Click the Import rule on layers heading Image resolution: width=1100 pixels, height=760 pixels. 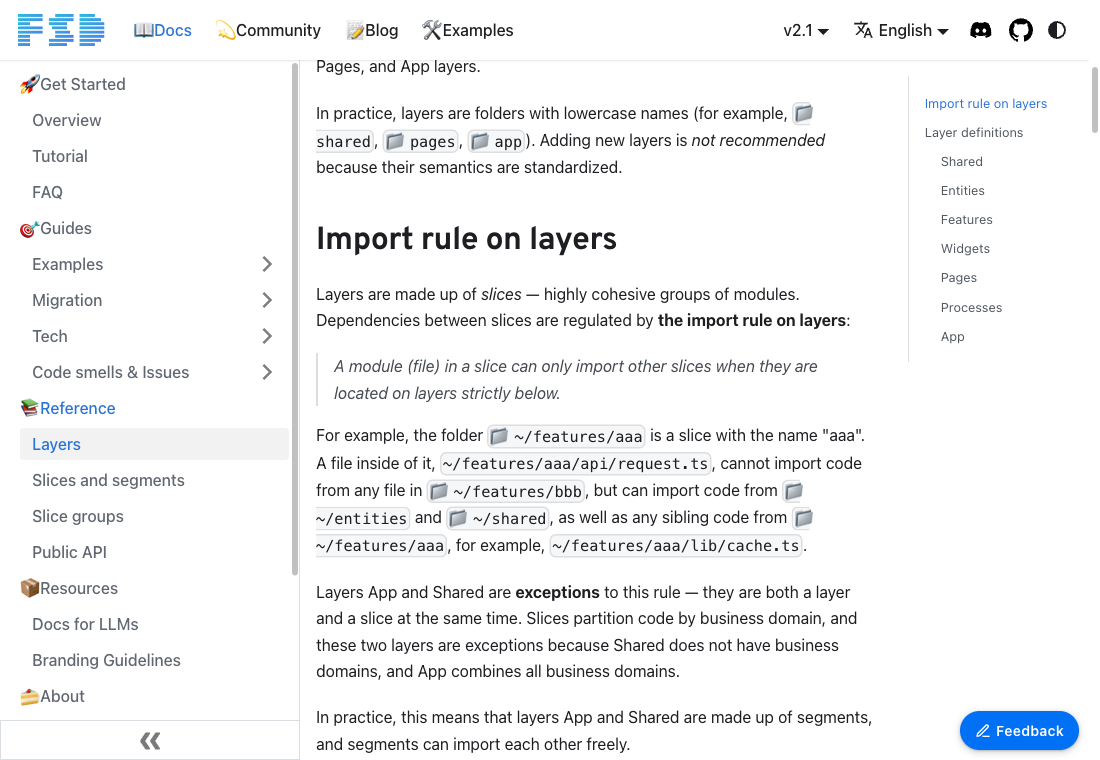(x=466, y=239)
